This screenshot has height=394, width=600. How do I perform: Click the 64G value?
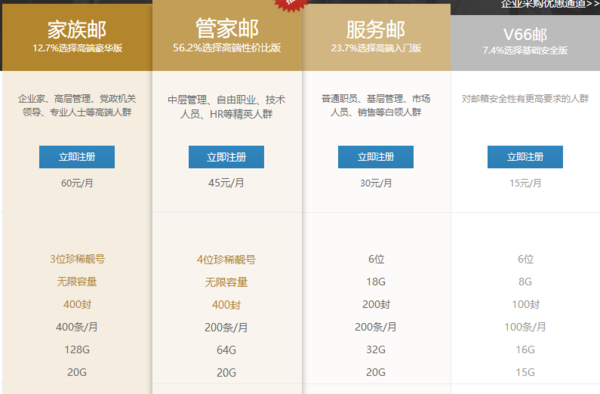coord(226,350)
